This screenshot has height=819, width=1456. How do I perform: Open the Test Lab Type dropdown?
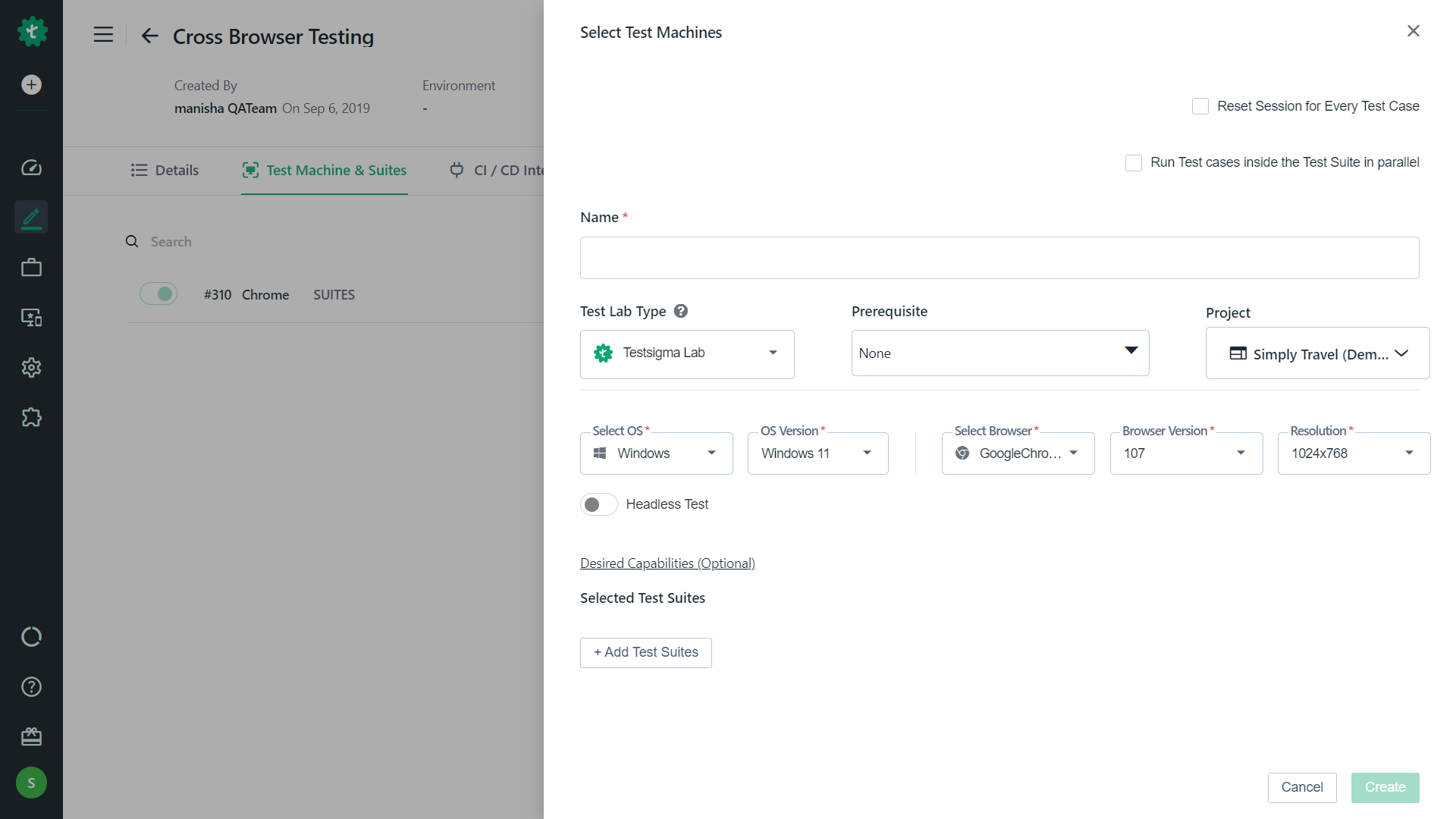tap(687, 354)
